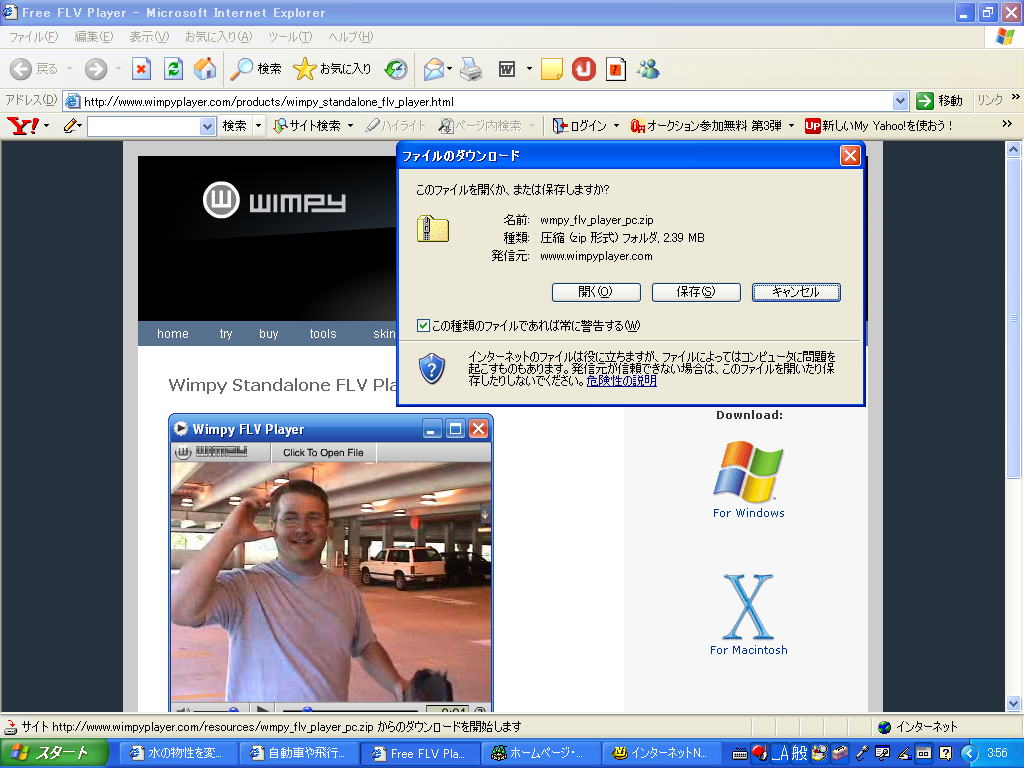Click the 保存(S) save button
Viewport: 1024px width, 768px height.
tap(696, 292)
